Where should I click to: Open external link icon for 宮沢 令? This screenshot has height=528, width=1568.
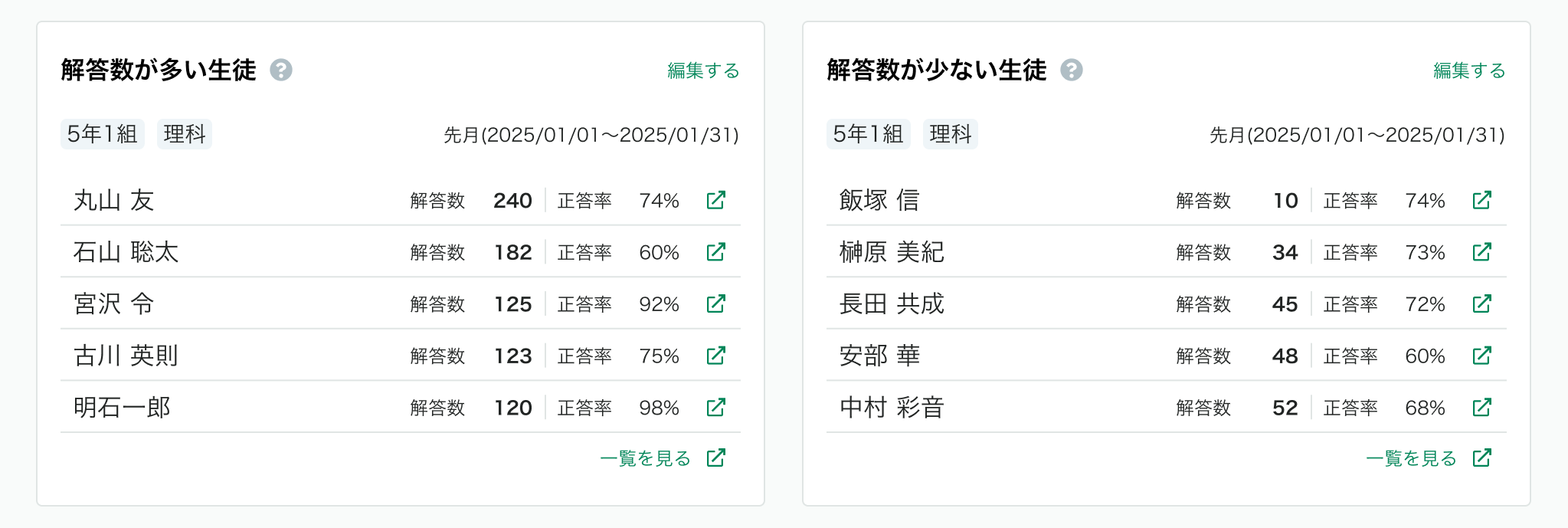[715, 303]
